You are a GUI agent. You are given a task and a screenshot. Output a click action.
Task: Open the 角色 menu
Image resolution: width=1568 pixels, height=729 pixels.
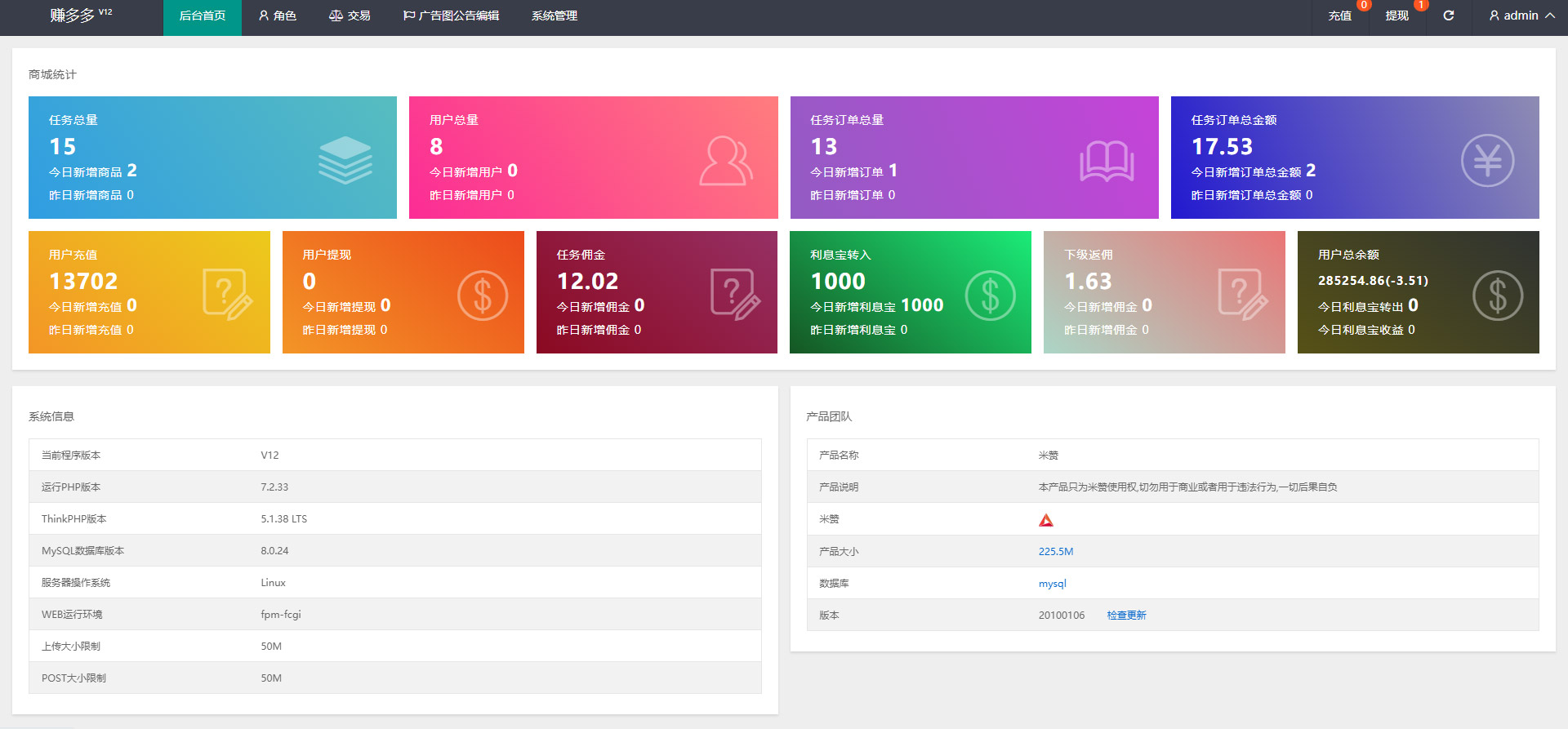coord(277,16)
